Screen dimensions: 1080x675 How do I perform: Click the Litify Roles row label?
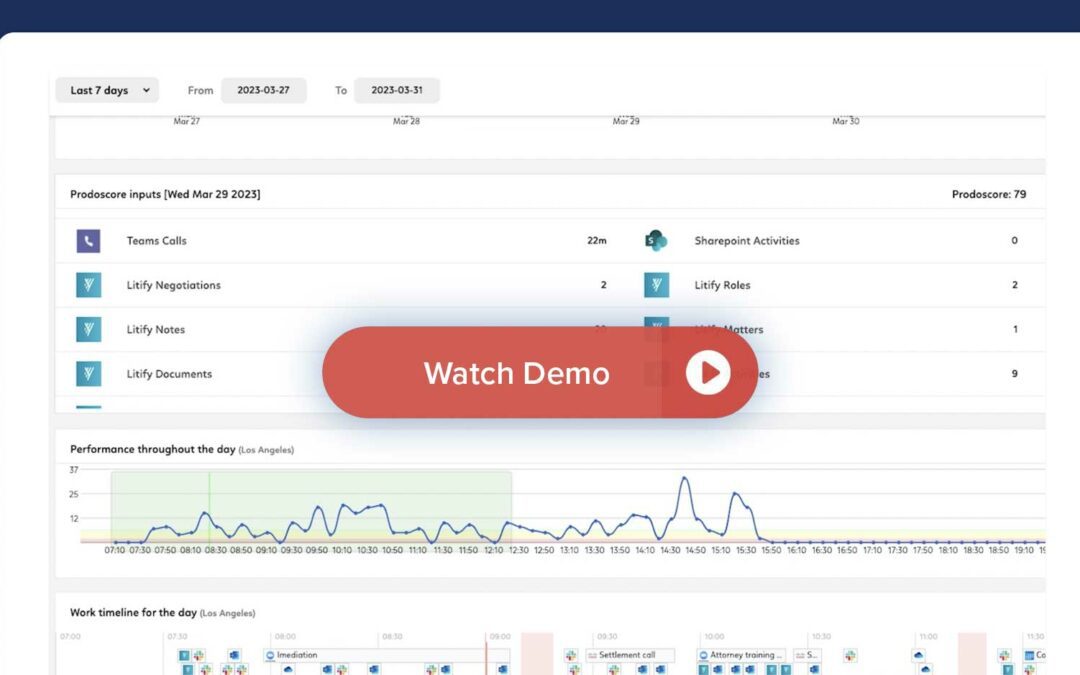coord(721,285)
